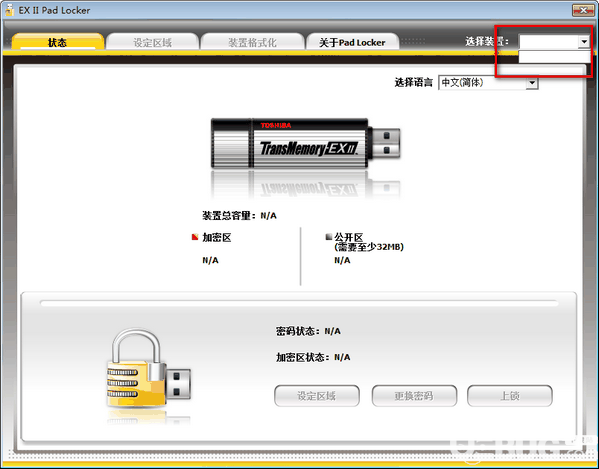Open the 选择语言 language dropdown
This screenshot has height=469, width=599.
(488, 82)
